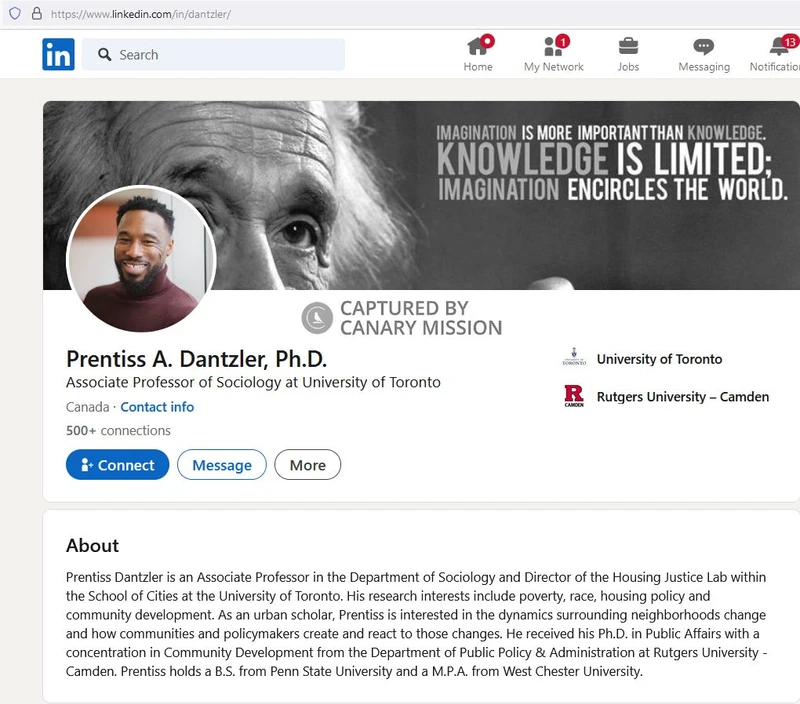Open the Home navigation icon
800x704 pixels.
(478, 46)
